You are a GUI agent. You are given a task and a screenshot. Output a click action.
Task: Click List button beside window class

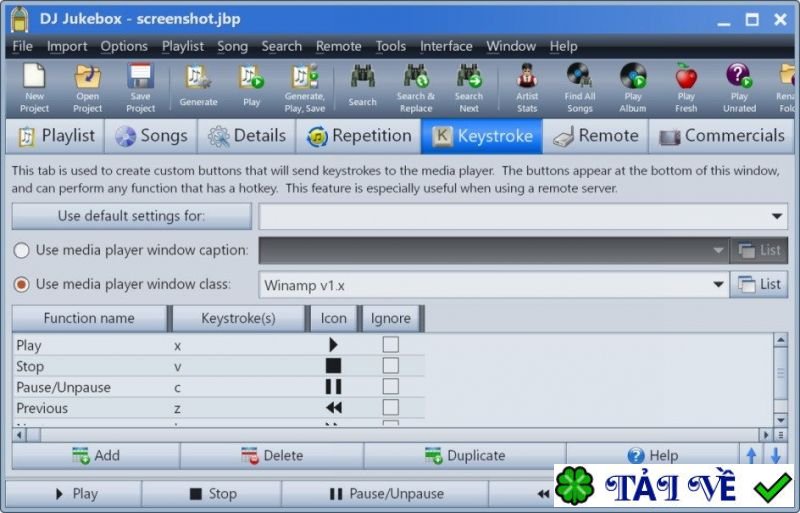tap(759, 284)
